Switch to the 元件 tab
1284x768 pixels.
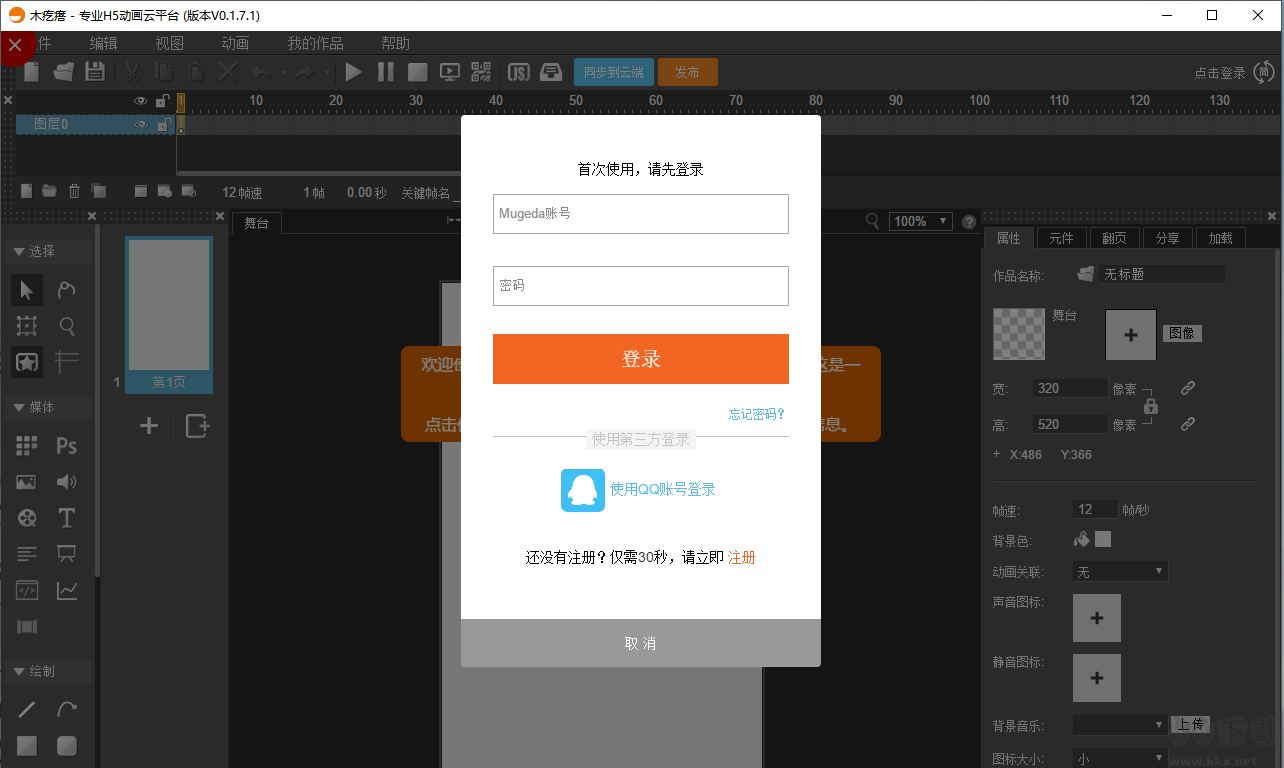[1061, 237]
